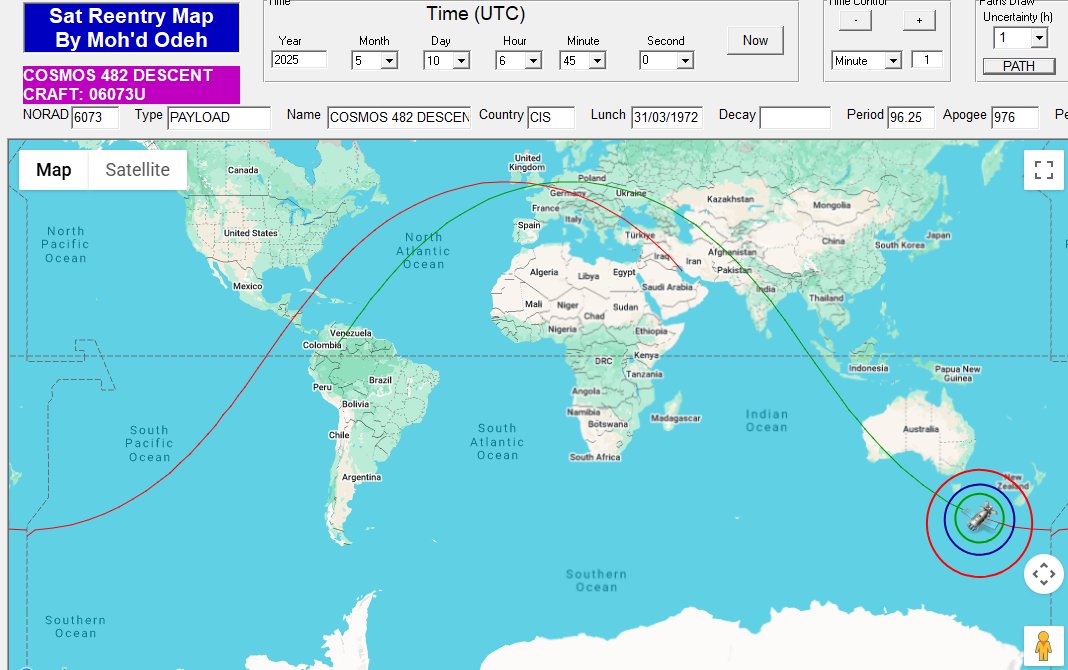Screen dimensions: 1068x670
Task: Open the Second dropdown
Action: [x=684, y=61]
